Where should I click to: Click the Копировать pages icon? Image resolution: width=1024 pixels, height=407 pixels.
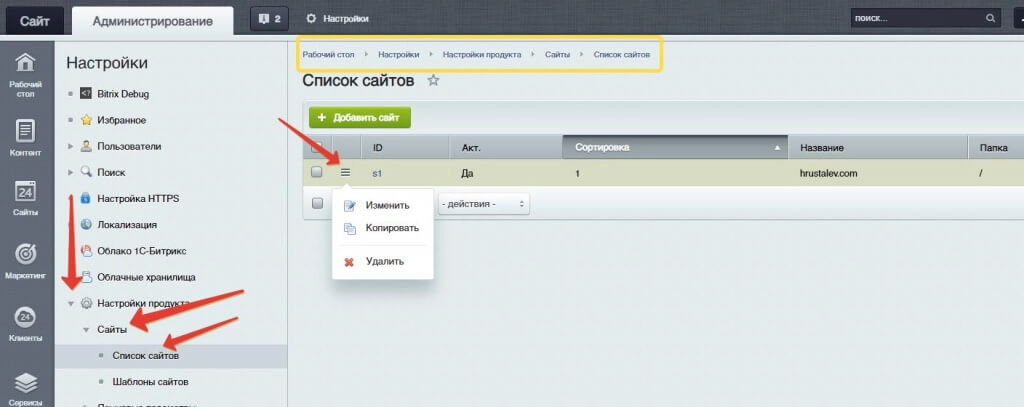click(x=349, y=228)
